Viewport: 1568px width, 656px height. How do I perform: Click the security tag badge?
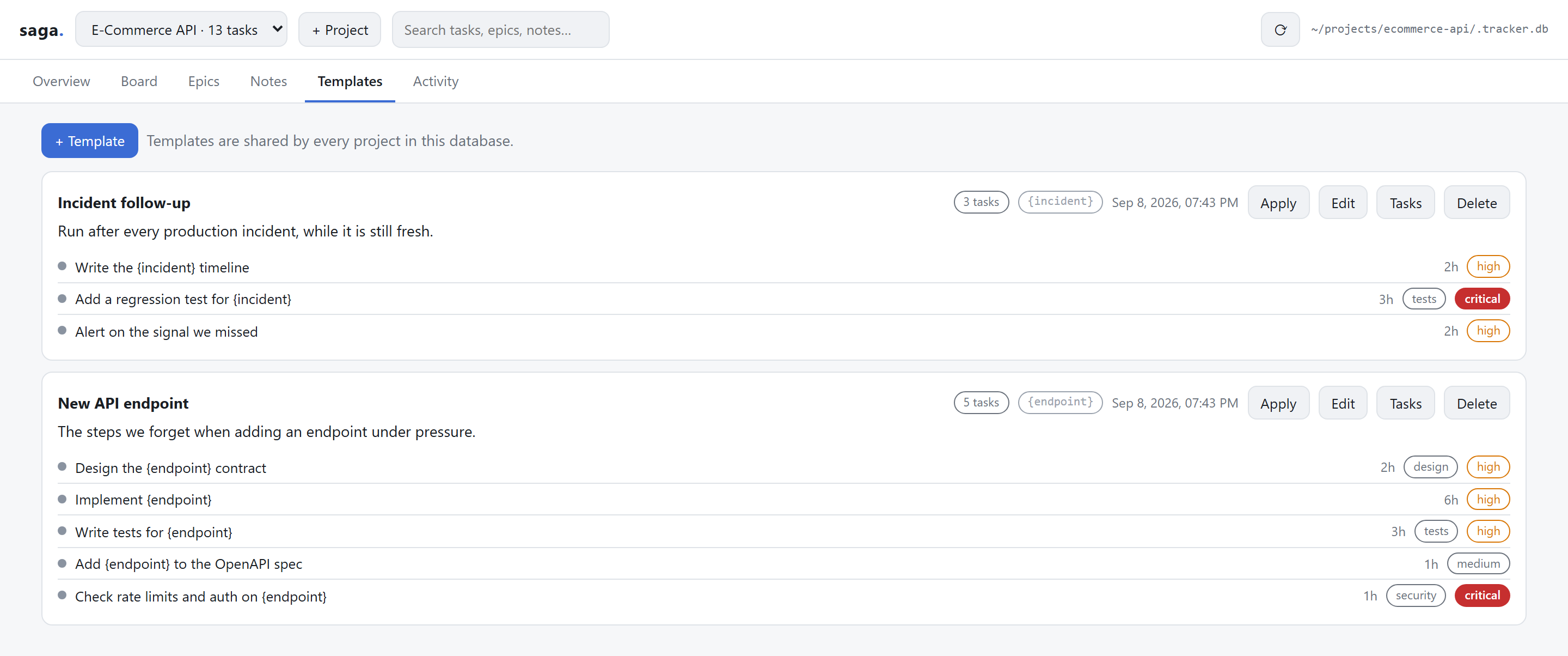1415,595
